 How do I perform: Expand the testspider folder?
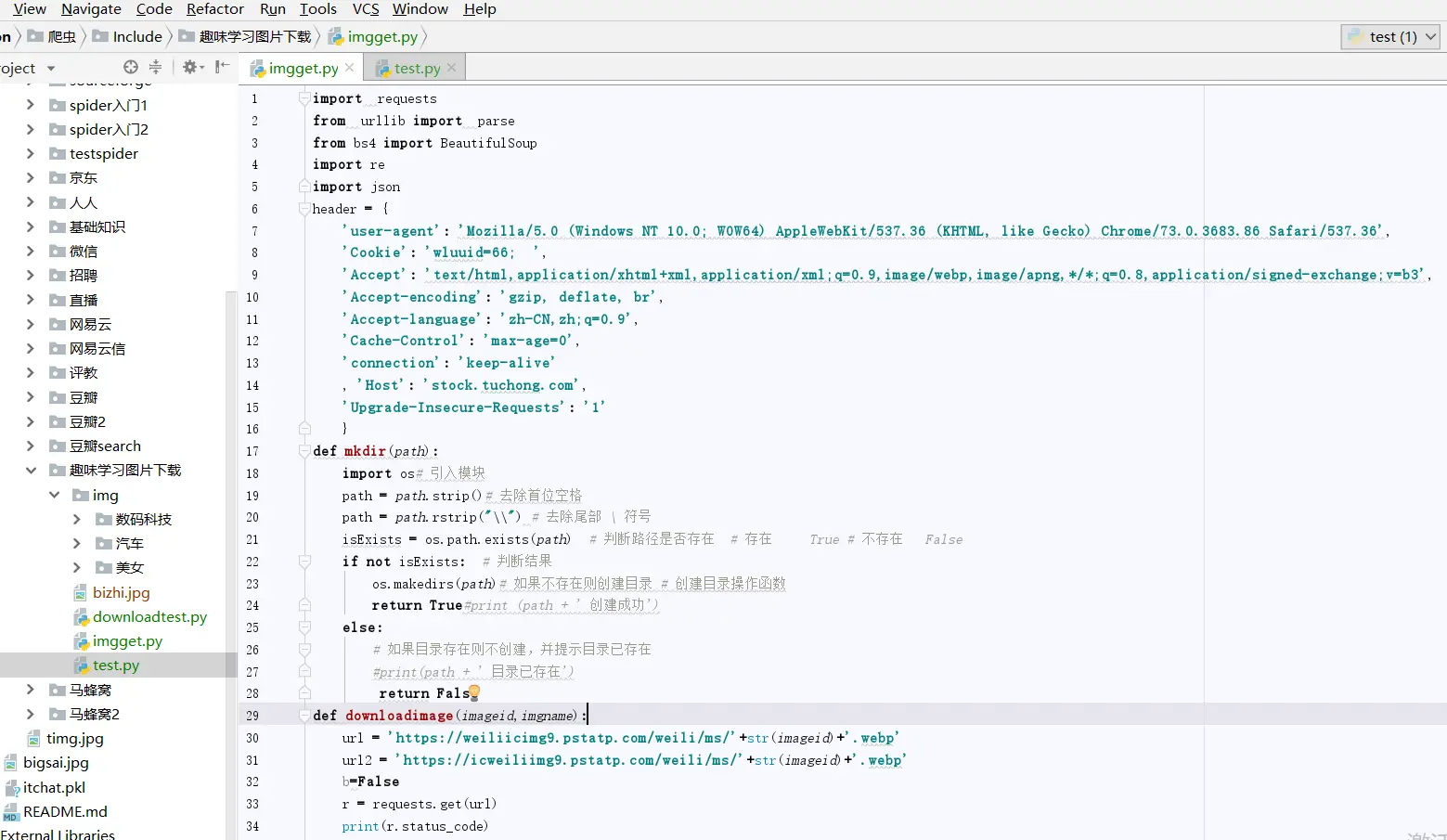click(31, 153)
